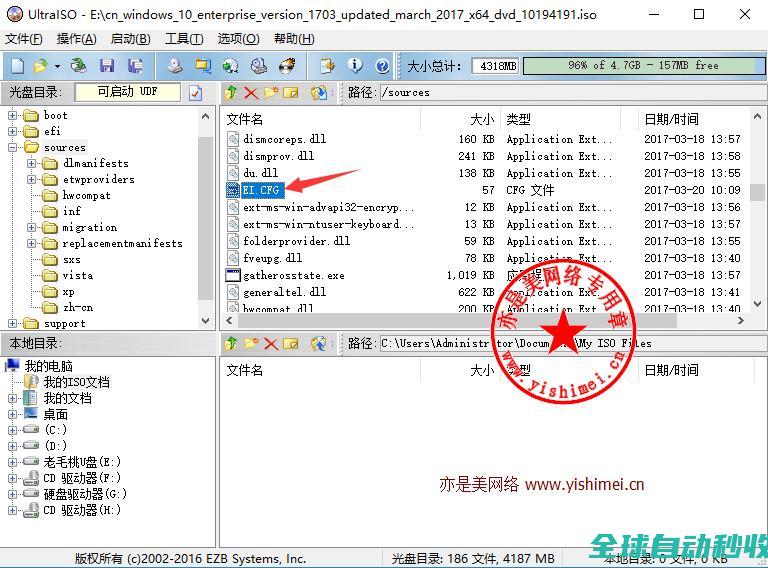Click the blue Help question mark icon
Screen dimensions: 768x568
pos(382,66)
